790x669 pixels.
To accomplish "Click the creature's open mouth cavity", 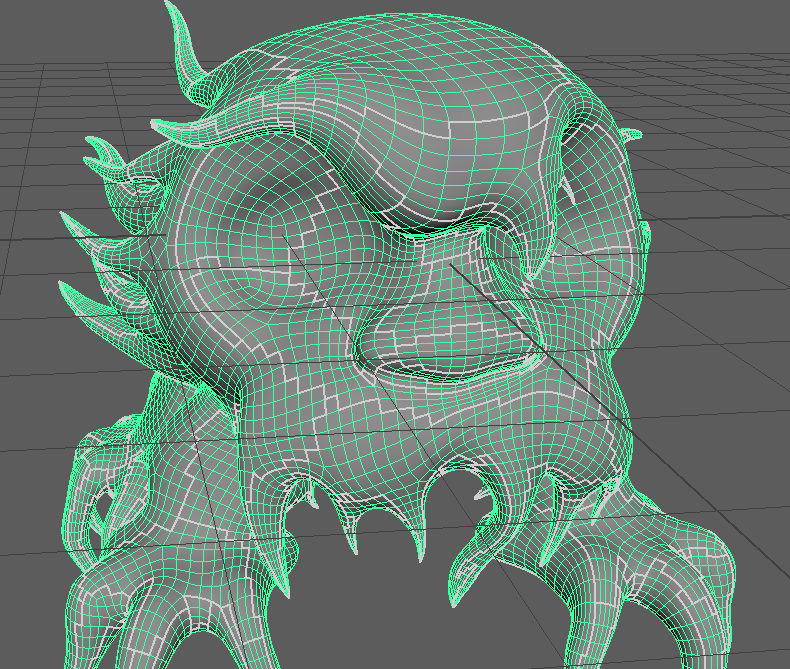I will point(440,345).
